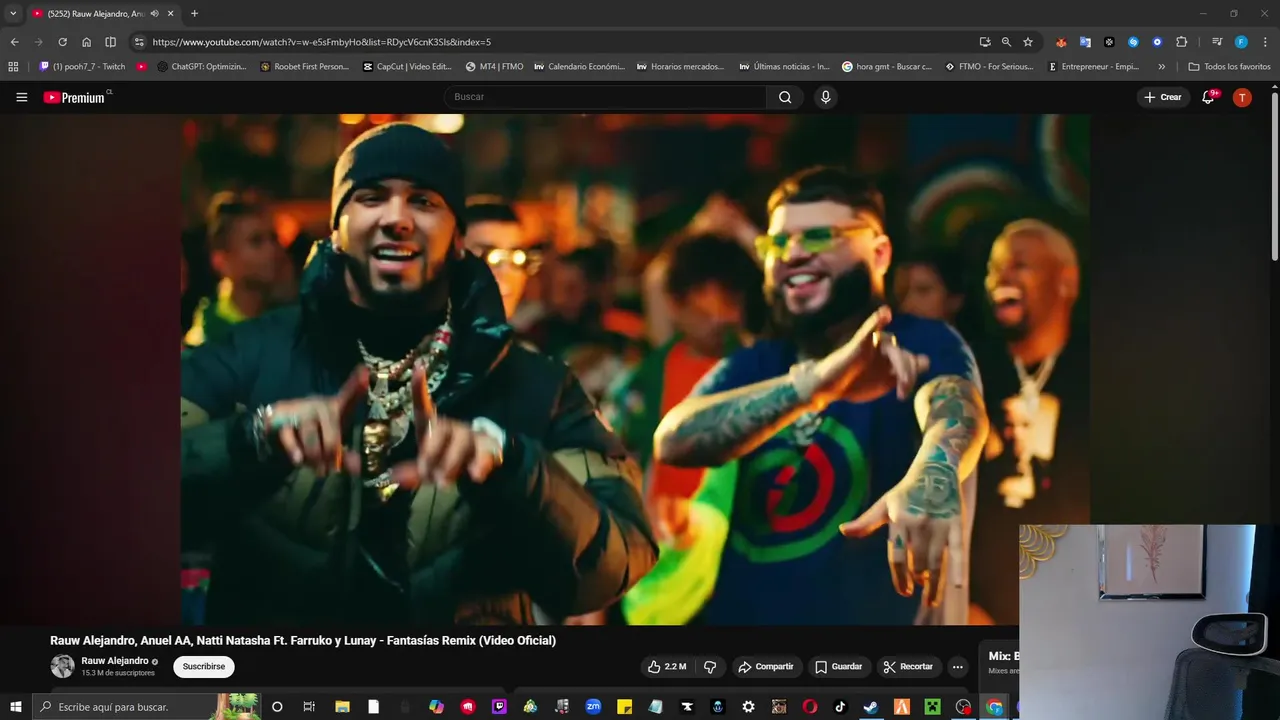Open Todos los favoritos folder
1280x720 pixels.
coord(1229,67)
